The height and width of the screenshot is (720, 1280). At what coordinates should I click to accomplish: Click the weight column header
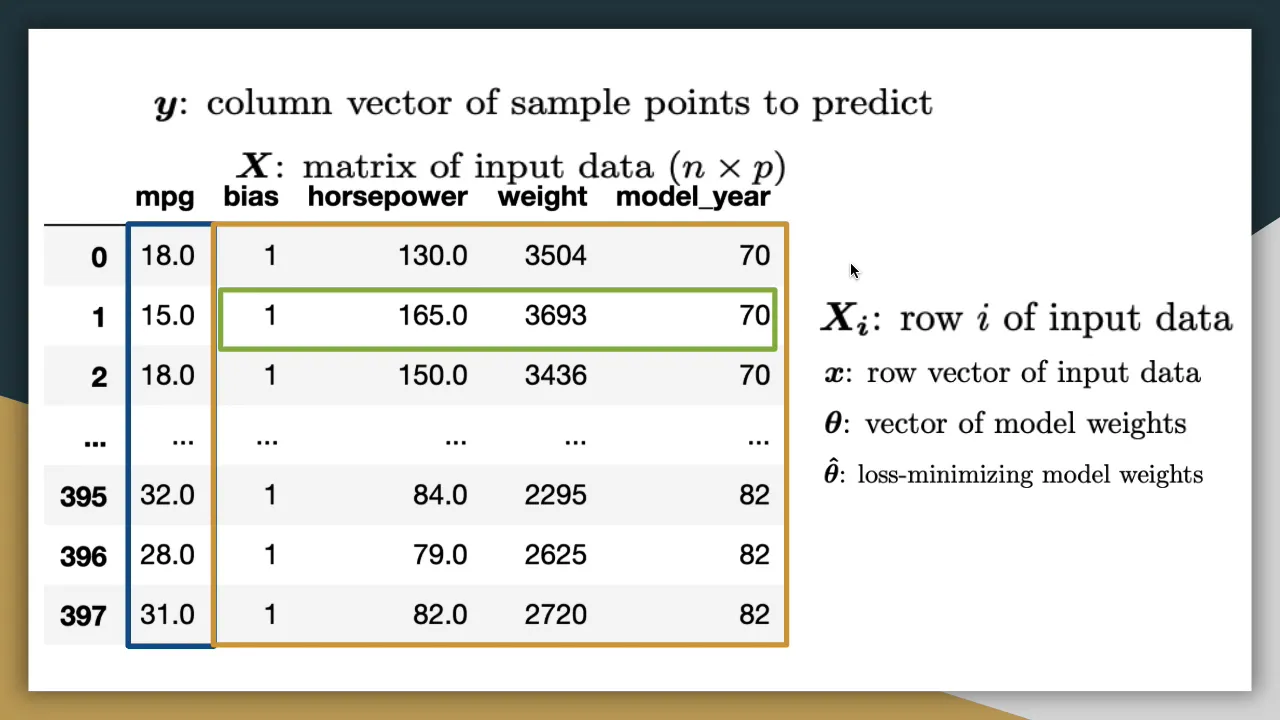(x=542, y=197)
